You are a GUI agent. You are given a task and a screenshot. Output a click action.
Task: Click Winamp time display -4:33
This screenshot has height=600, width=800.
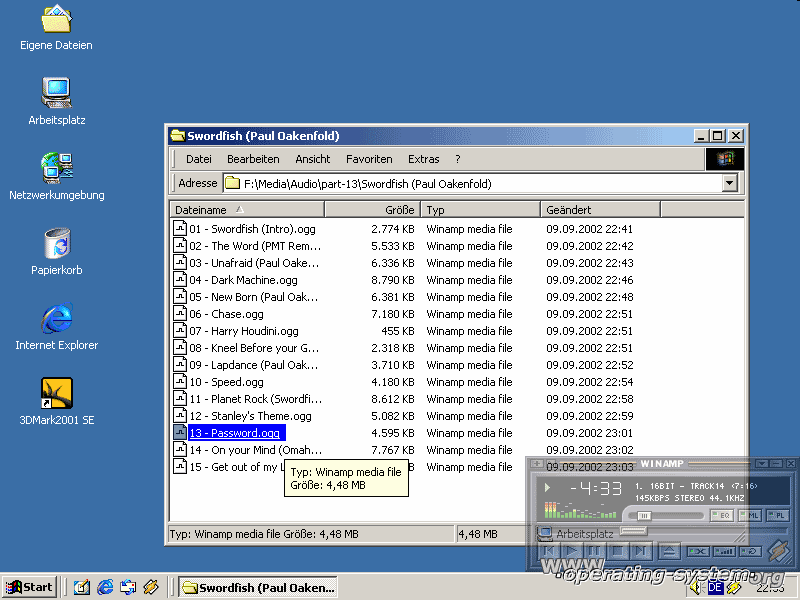click(x=596, y=488)
